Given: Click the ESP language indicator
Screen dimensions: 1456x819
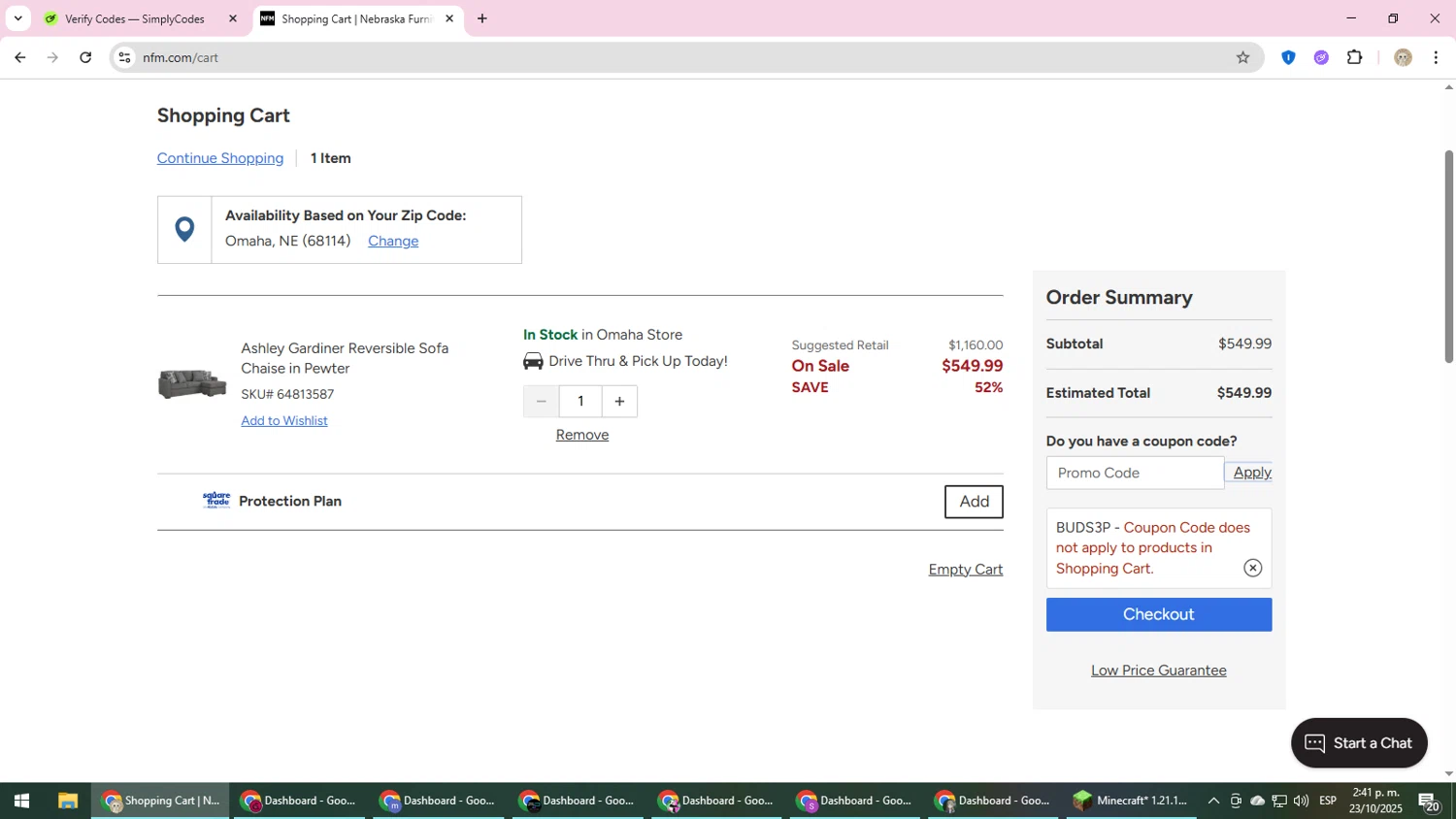Looking at the screenshot, I should click(1328, 801).
